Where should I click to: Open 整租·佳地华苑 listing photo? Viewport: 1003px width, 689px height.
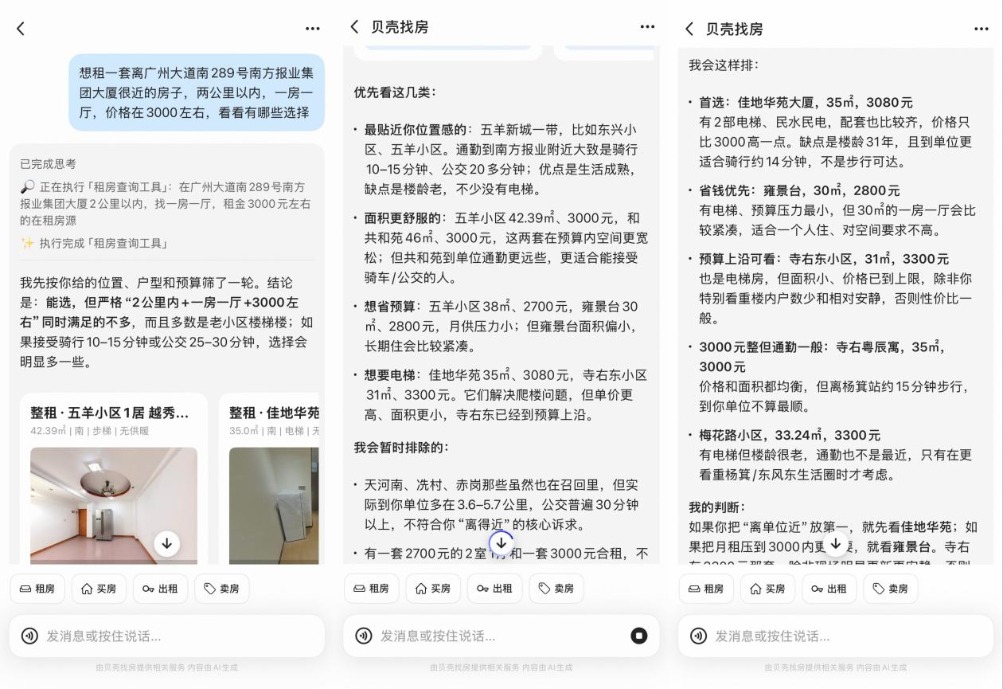coord(274,505)
